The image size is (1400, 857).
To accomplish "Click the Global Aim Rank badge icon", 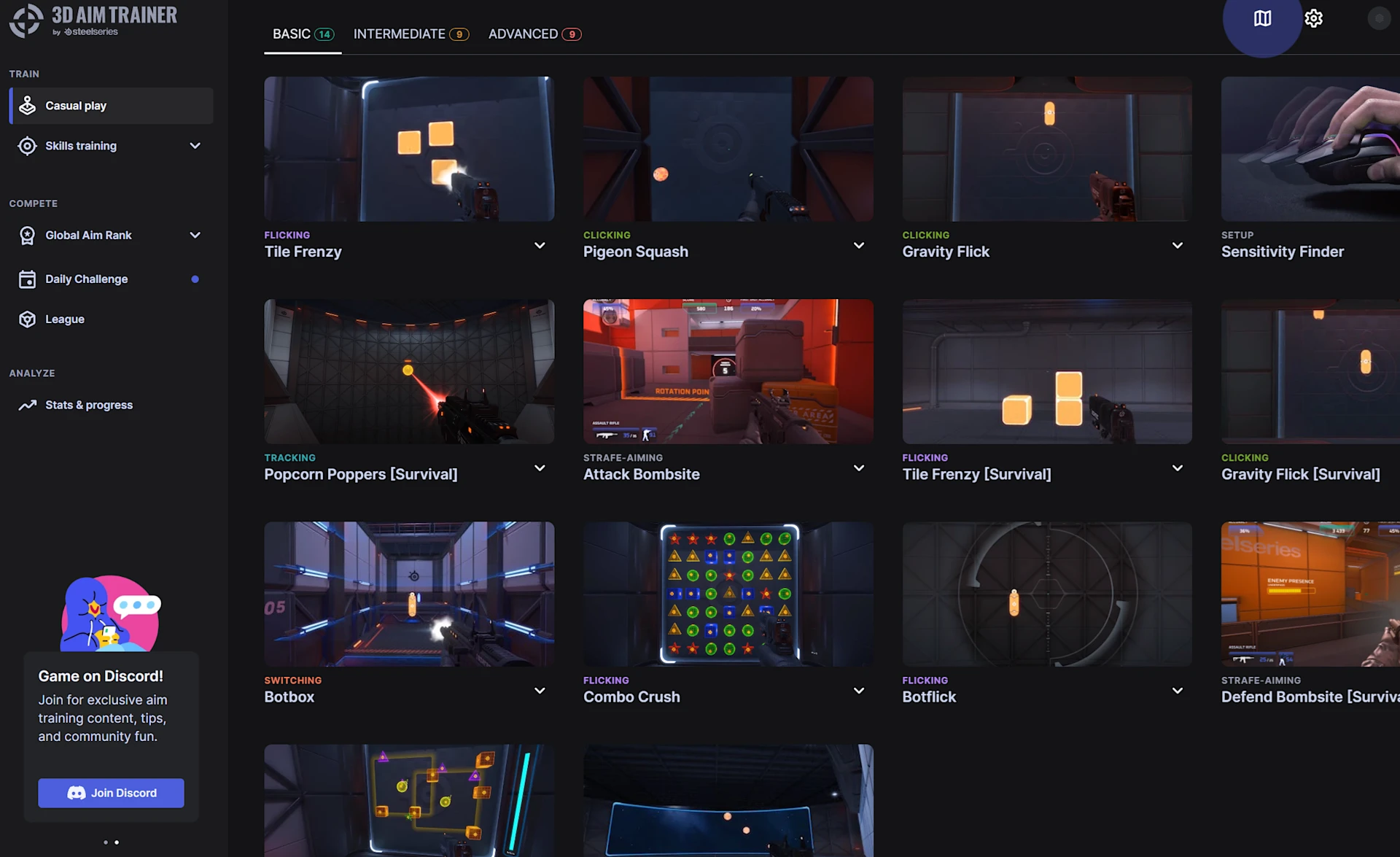I will pyautogui.click(x=27, y=235).
